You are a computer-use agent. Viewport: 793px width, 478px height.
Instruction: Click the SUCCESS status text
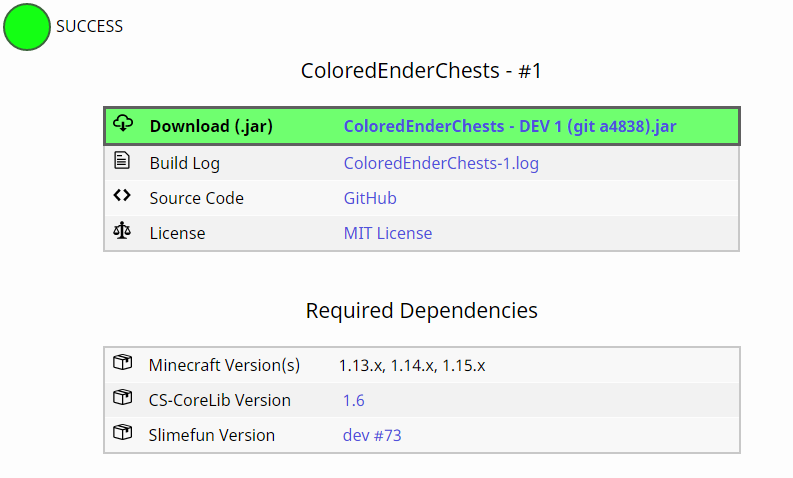pos(90,27)
